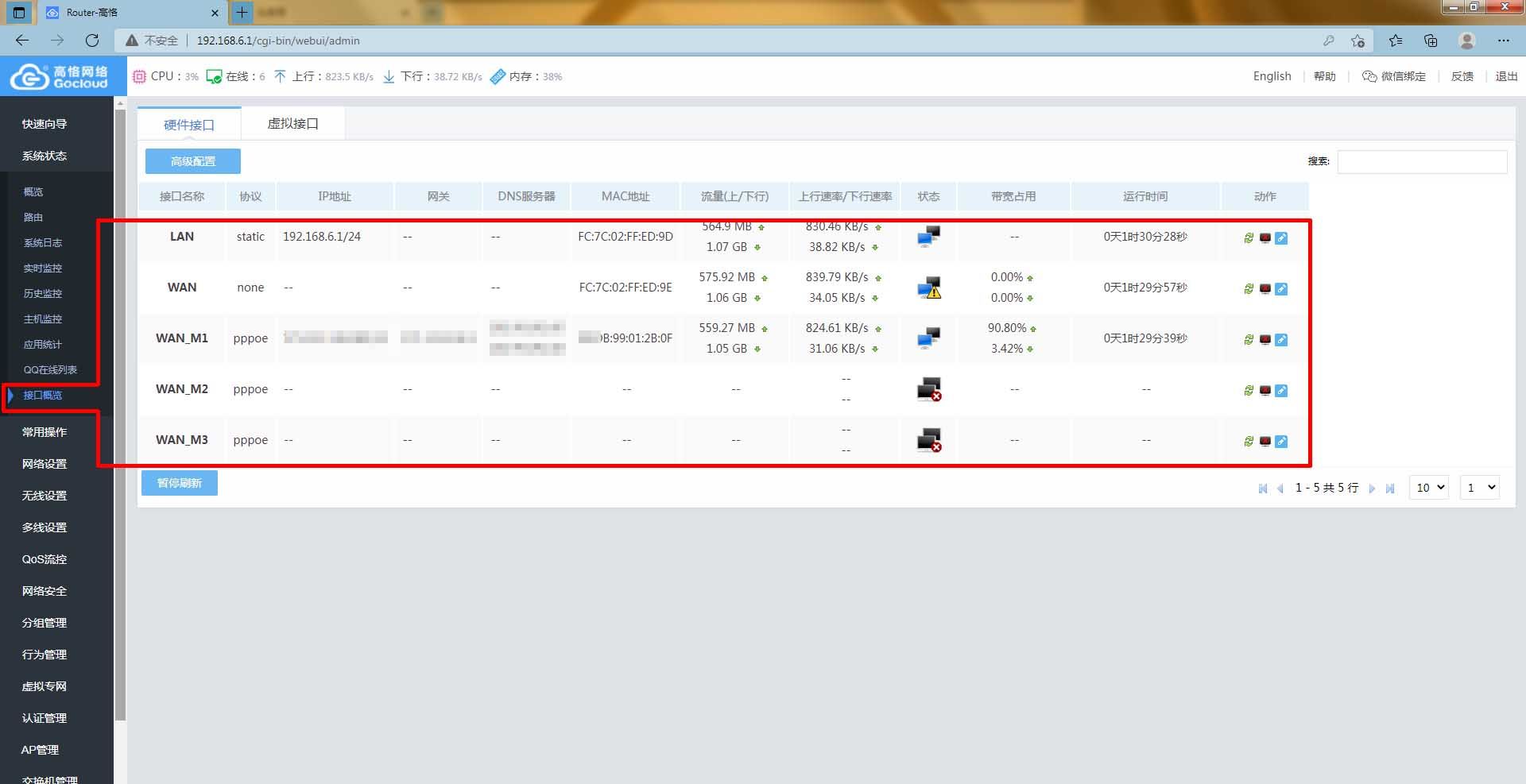This screenshot has width=1526, height=784.
Task: Click the WAN warning status icon
Action: click(928, 288)
